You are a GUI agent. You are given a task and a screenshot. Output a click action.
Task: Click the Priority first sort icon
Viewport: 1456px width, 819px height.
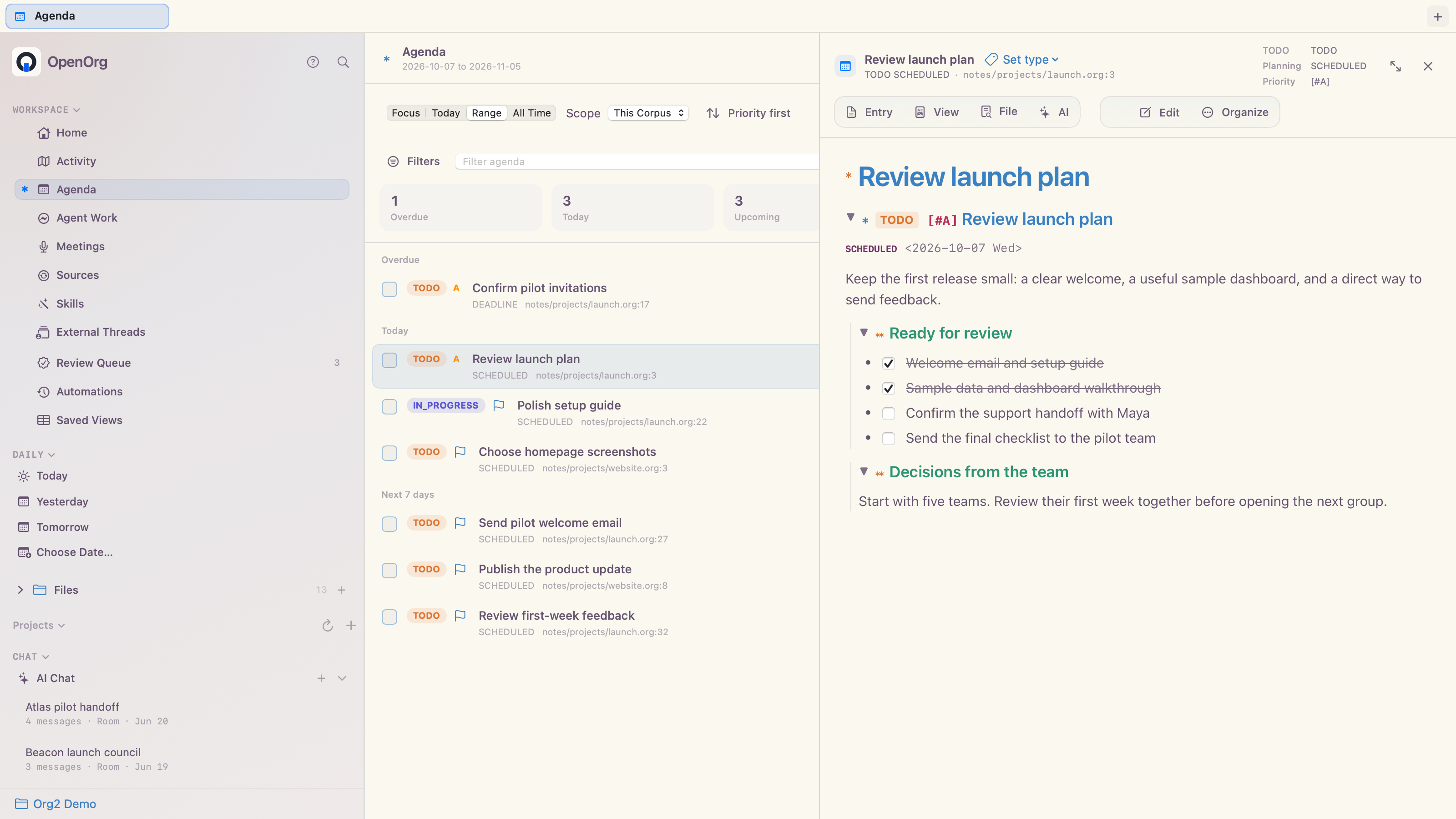point(713,113)
